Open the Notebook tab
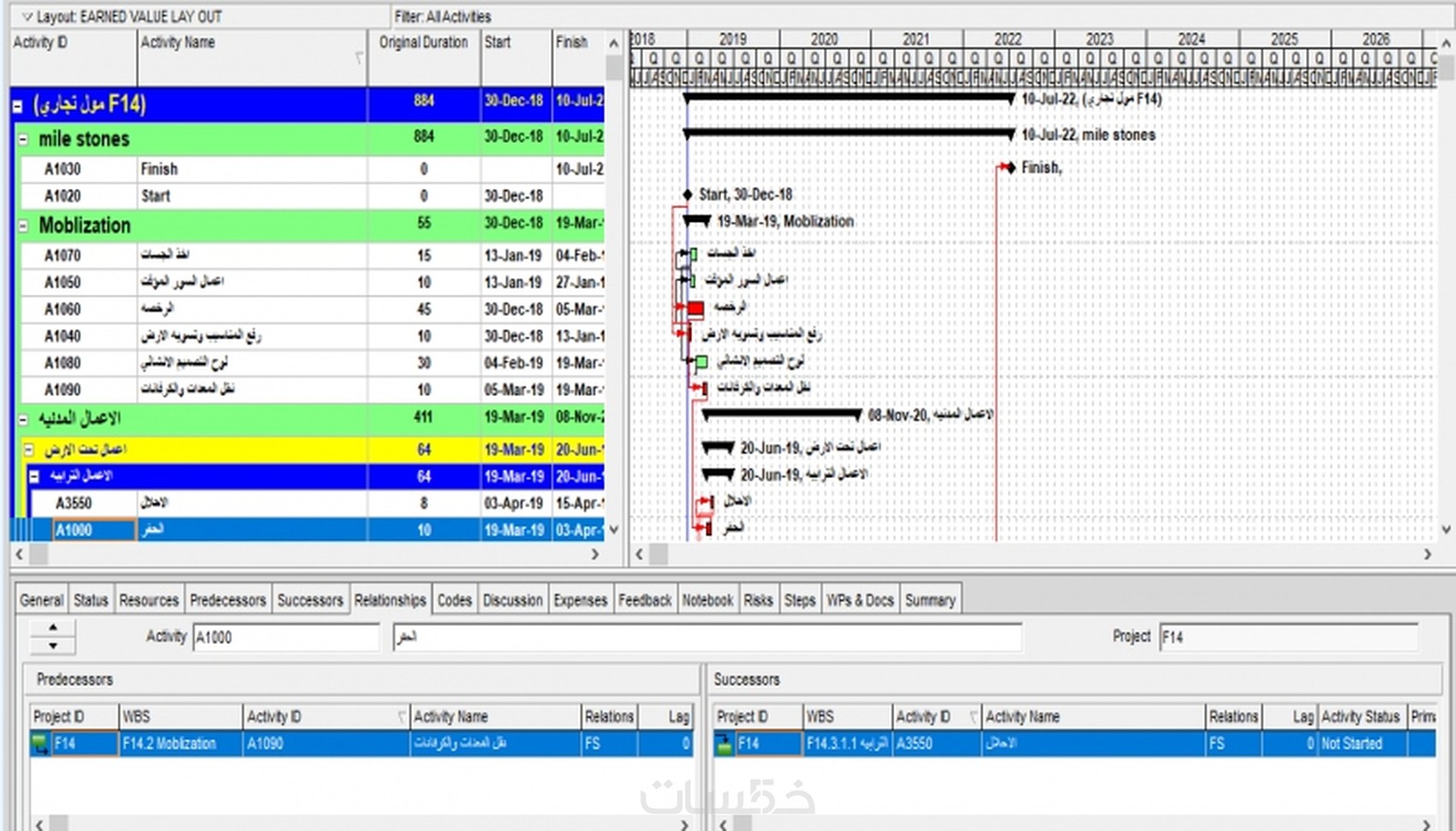Viewport: 1456px width, 831px height. click(x=708, y=600)
